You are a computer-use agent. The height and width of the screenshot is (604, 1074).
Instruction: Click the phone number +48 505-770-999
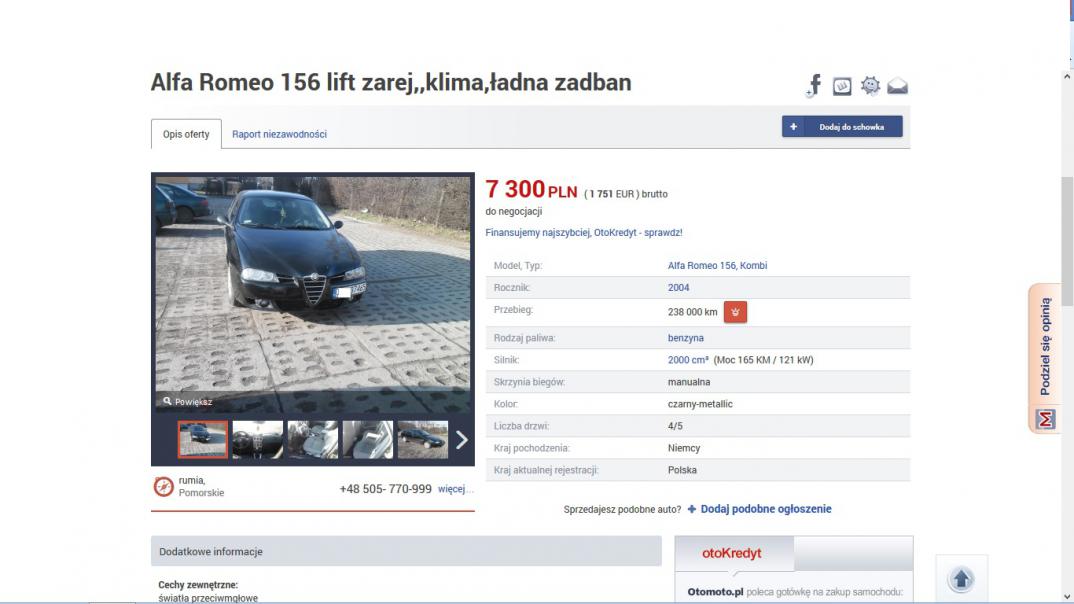[x=386, y=489]
